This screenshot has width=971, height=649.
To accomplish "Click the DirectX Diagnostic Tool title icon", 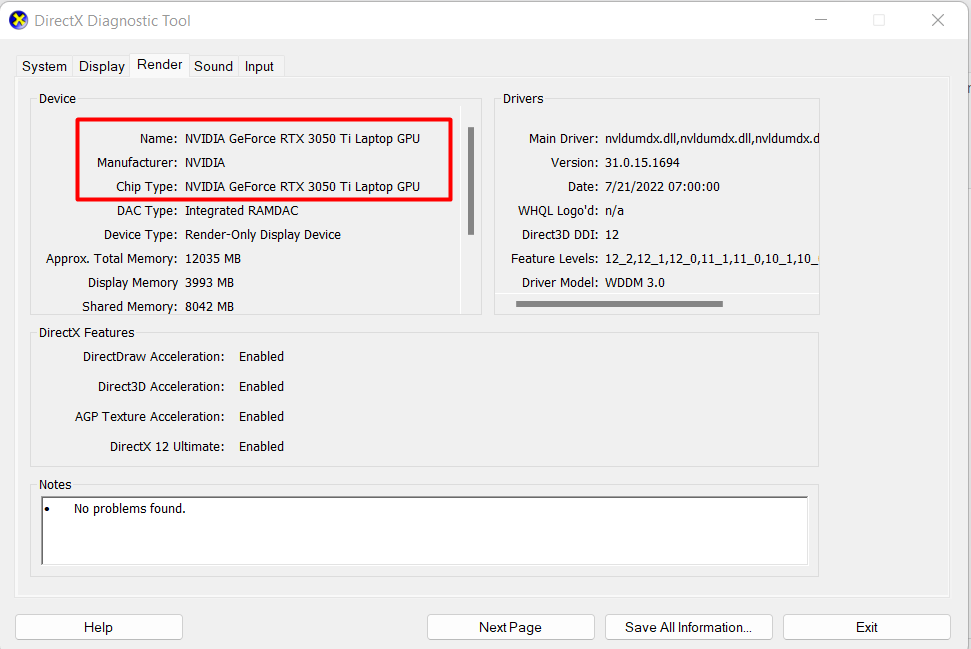I will (x=19, y=20).
